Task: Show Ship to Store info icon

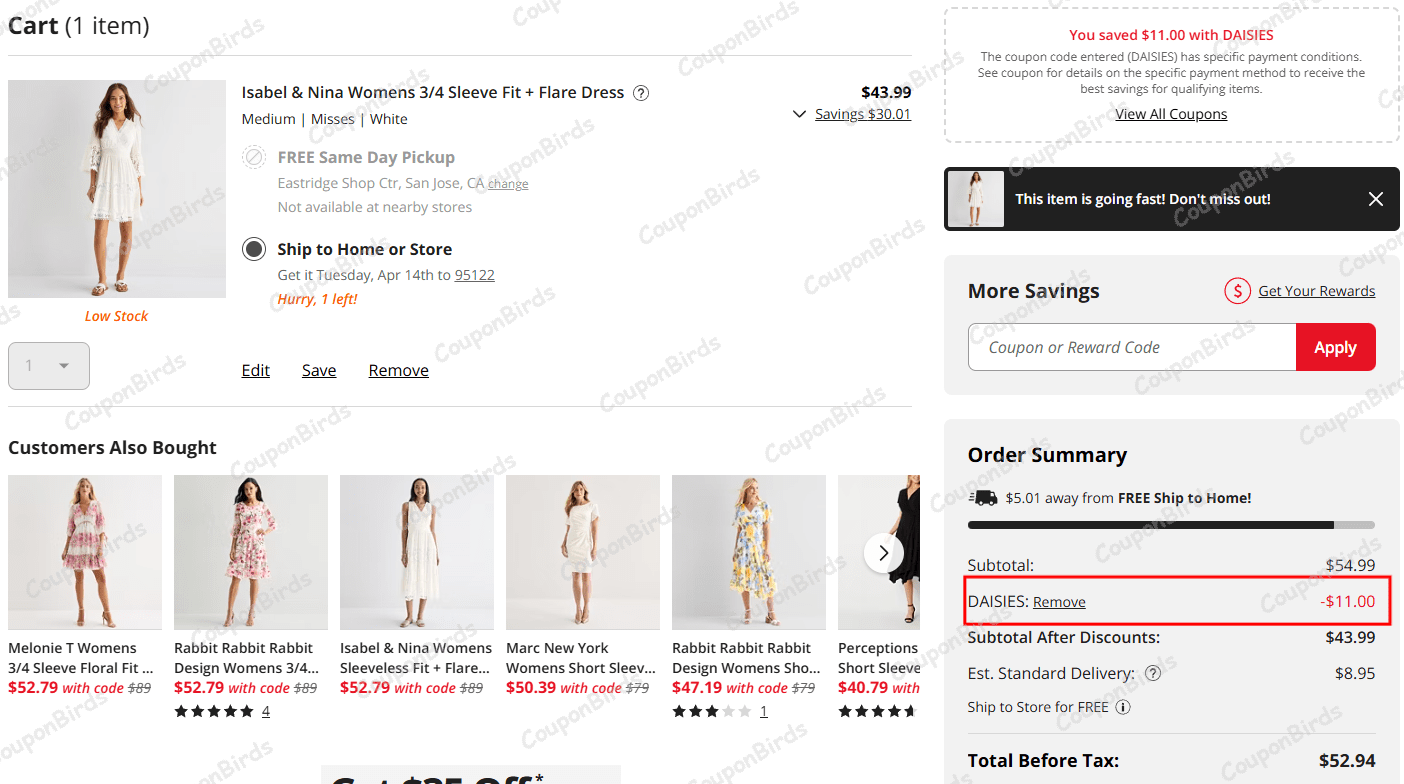Action: click(x=1123, y=707)
